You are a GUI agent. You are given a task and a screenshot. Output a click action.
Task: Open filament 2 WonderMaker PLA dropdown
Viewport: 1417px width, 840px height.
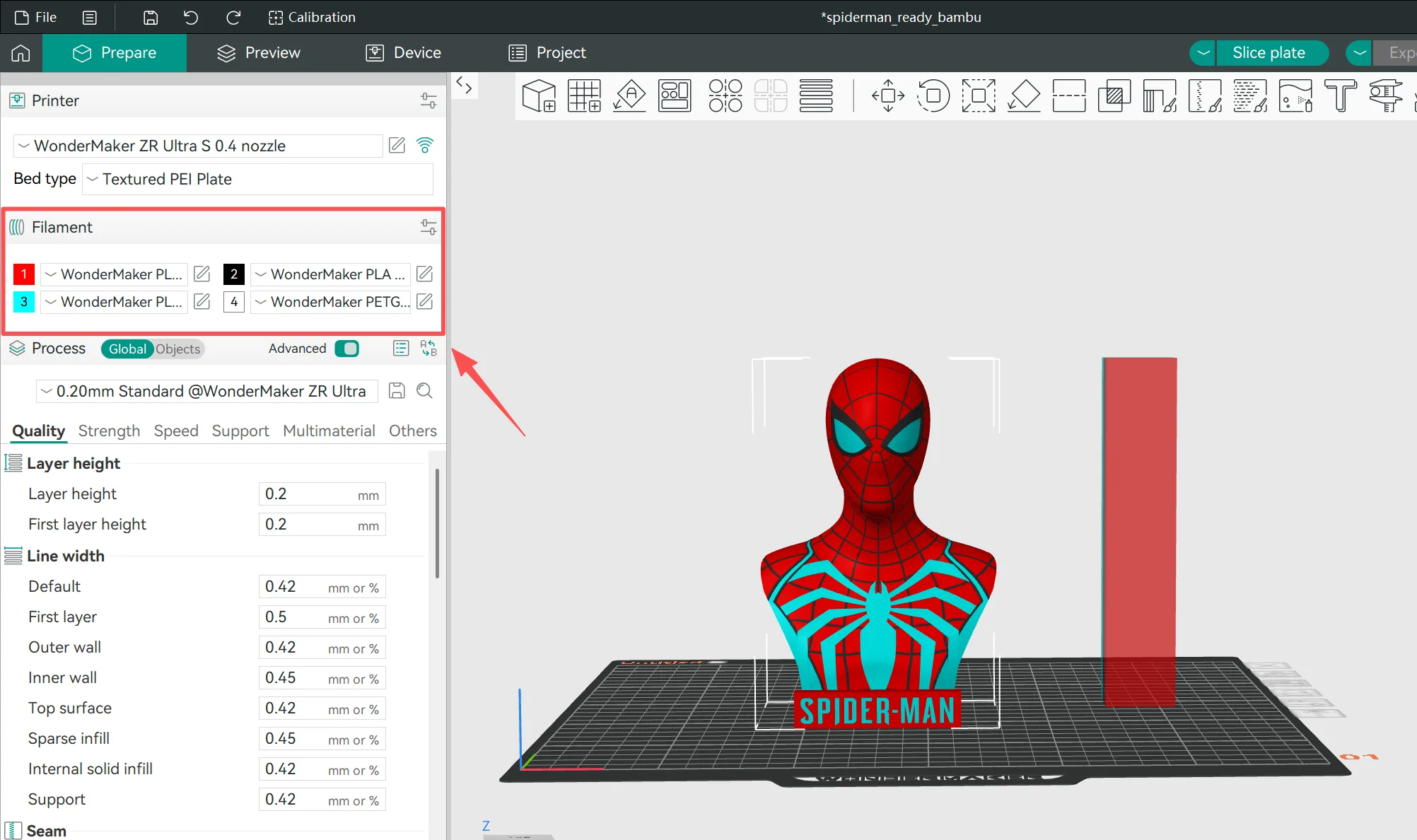[331, 274]
